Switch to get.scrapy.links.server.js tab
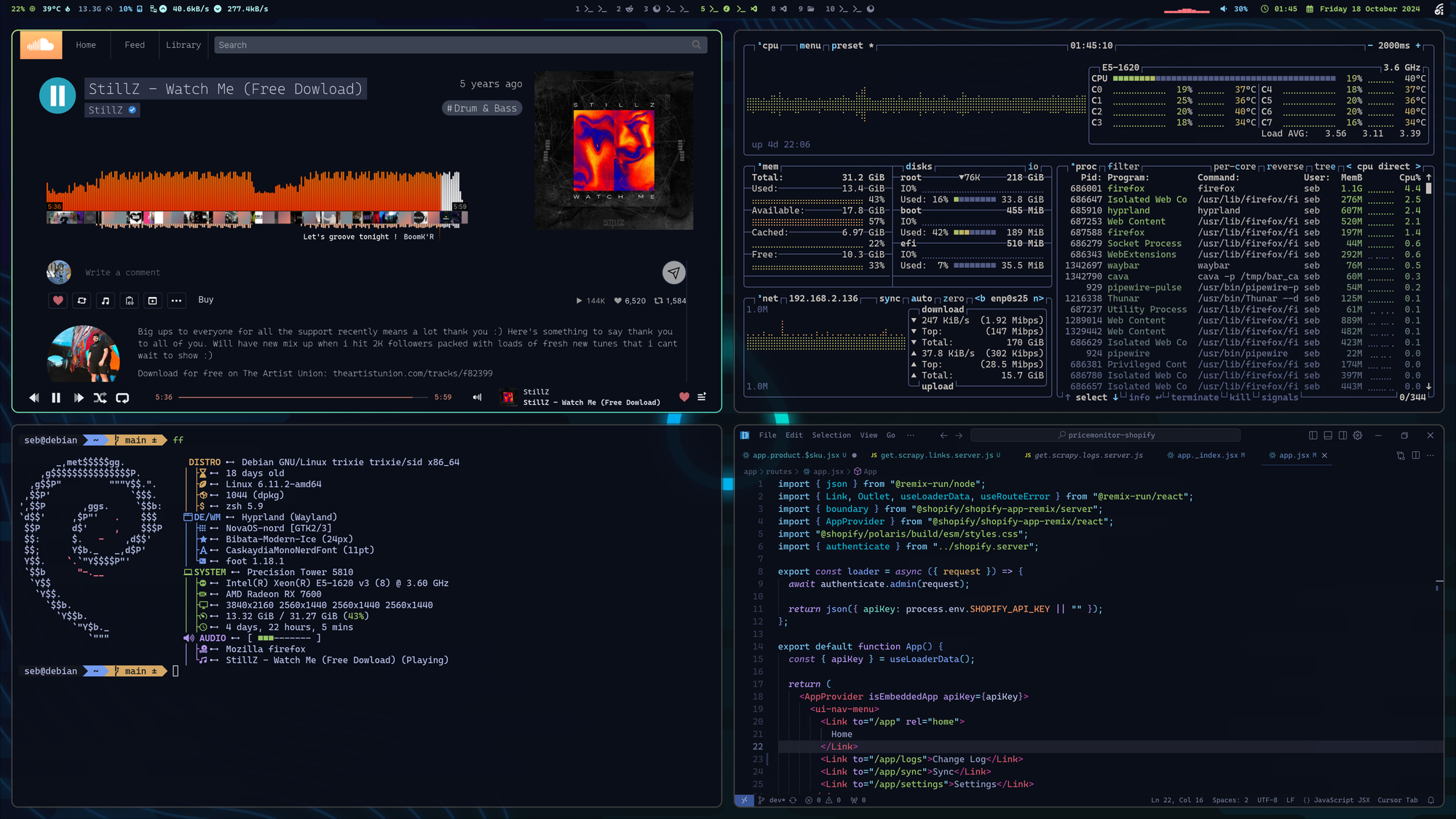This screenshot has width=1456, height=819. tap(937, 456)
